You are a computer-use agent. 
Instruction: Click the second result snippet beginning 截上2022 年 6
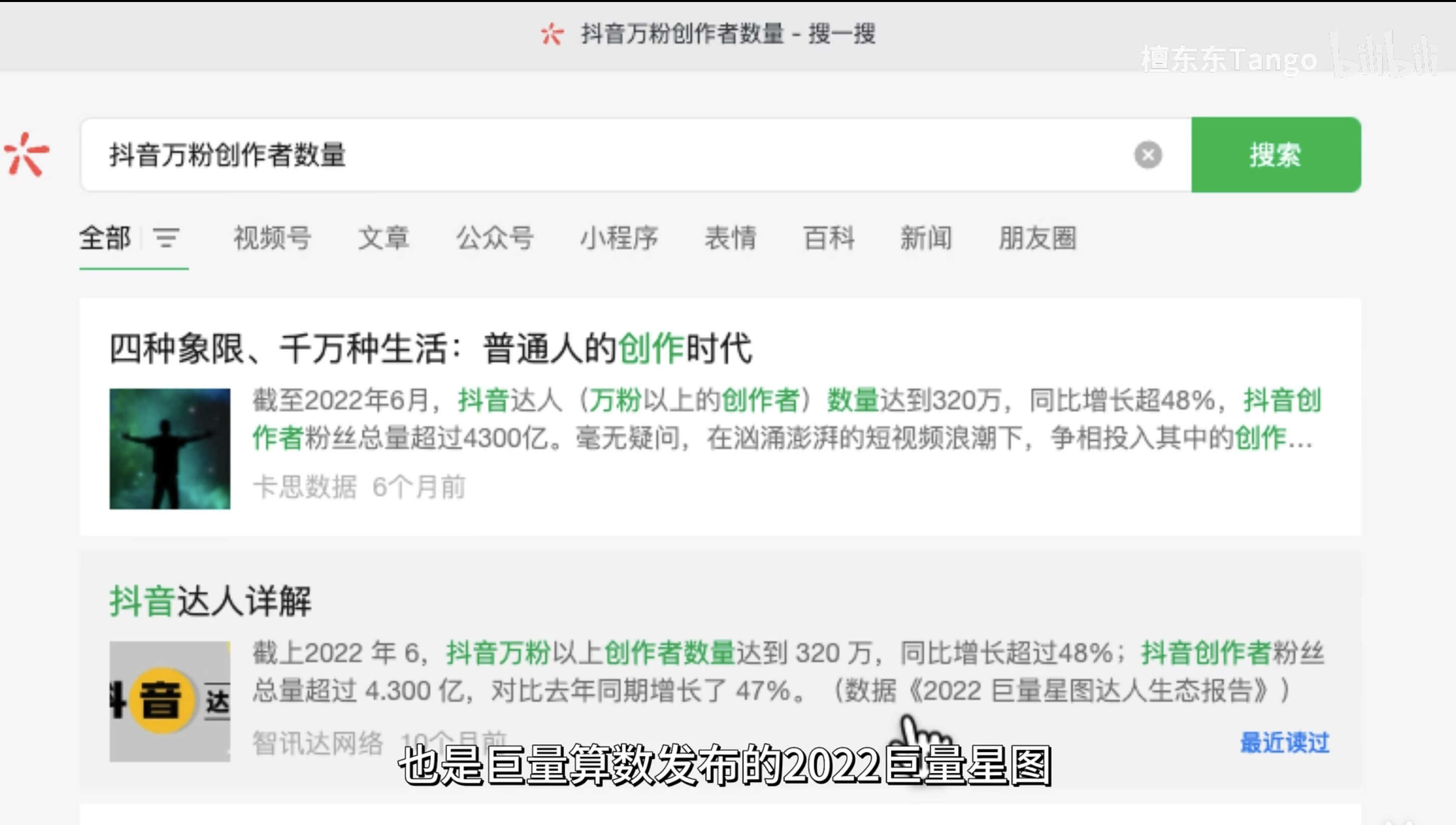click(x=788, y=672)
